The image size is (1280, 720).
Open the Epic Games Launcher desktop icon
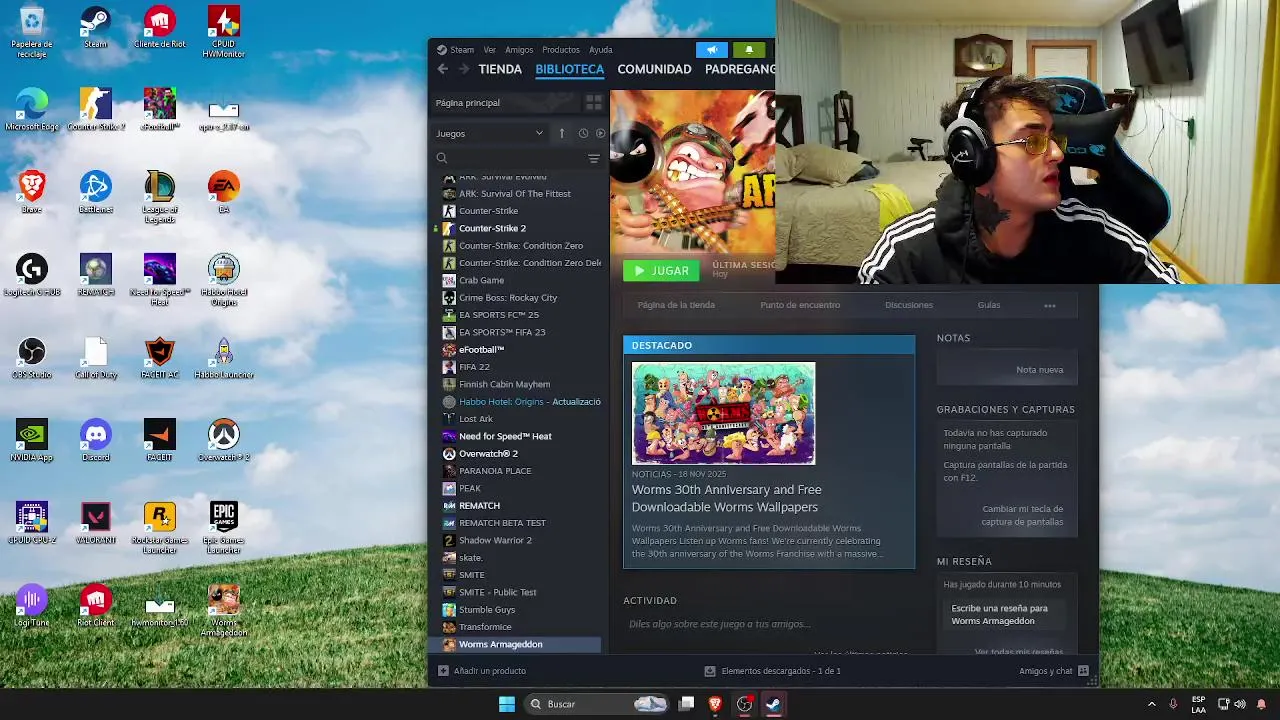pos(223,528)
